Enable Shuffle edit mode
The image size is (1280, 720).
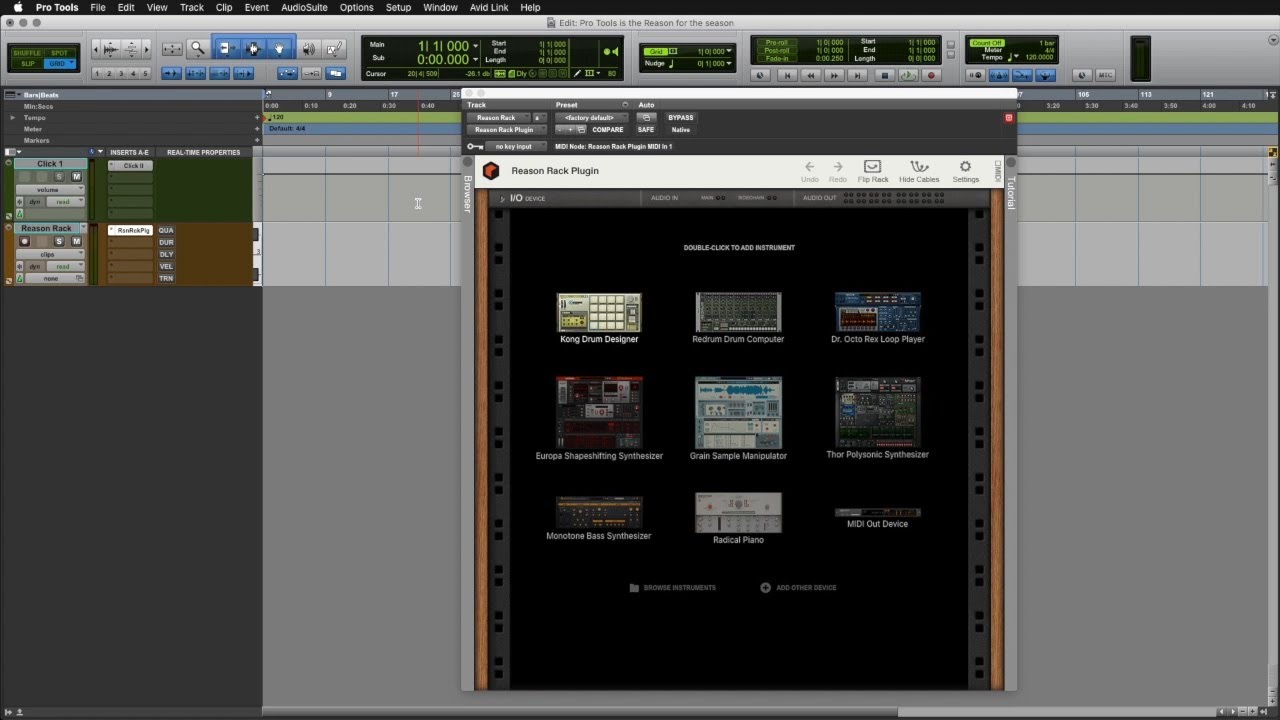coord(27,53)
